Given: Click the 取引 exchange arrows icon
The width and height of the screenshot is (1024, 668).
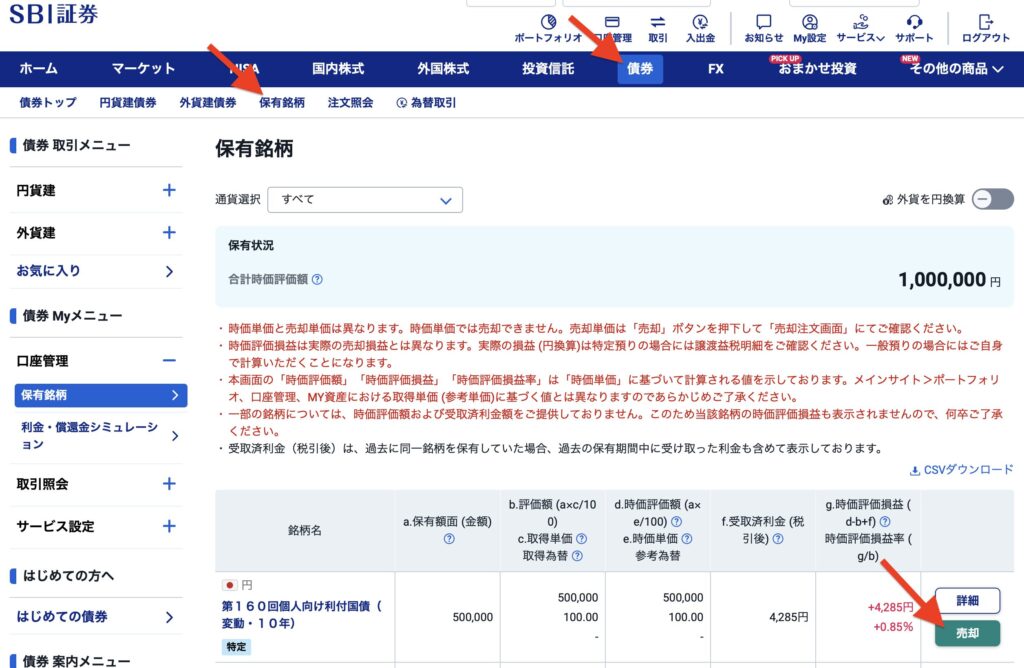Looking at the screenshot, I should 657,23.
